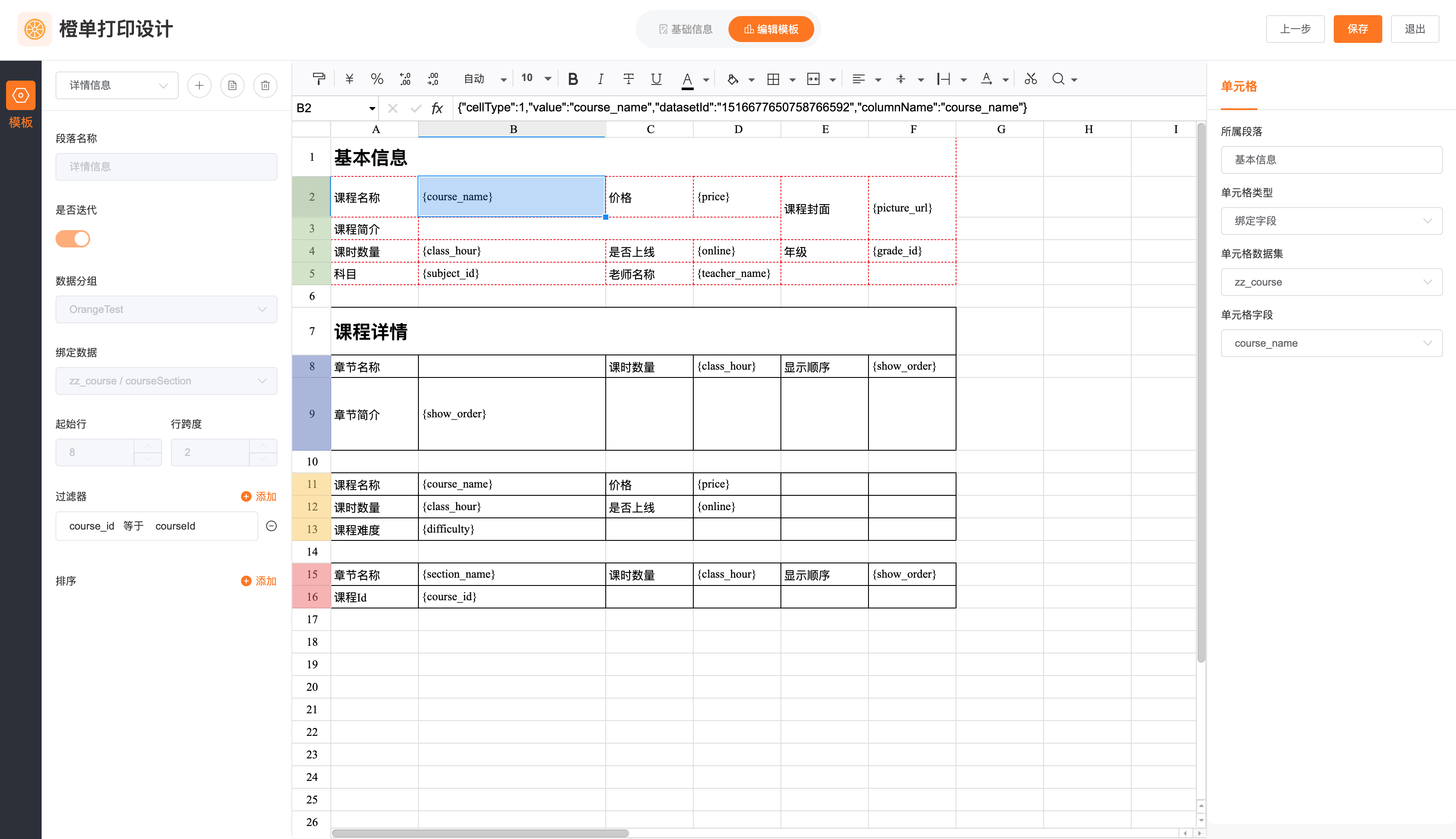1456x839 pixels.
Task: Expand the 单元格类型 dropdown
Action: pos(1331,221)
